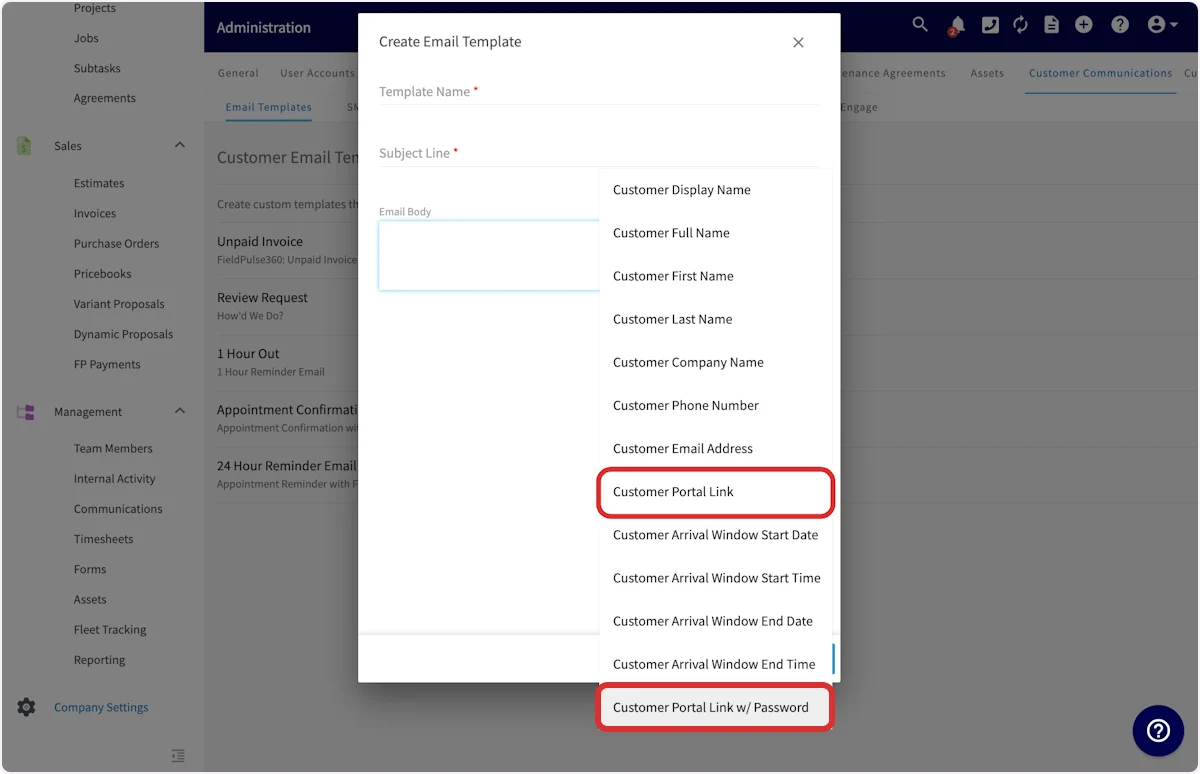Open the user account avatar menu
Screen dimensions: 1200x774
(x=1162, y=25)
